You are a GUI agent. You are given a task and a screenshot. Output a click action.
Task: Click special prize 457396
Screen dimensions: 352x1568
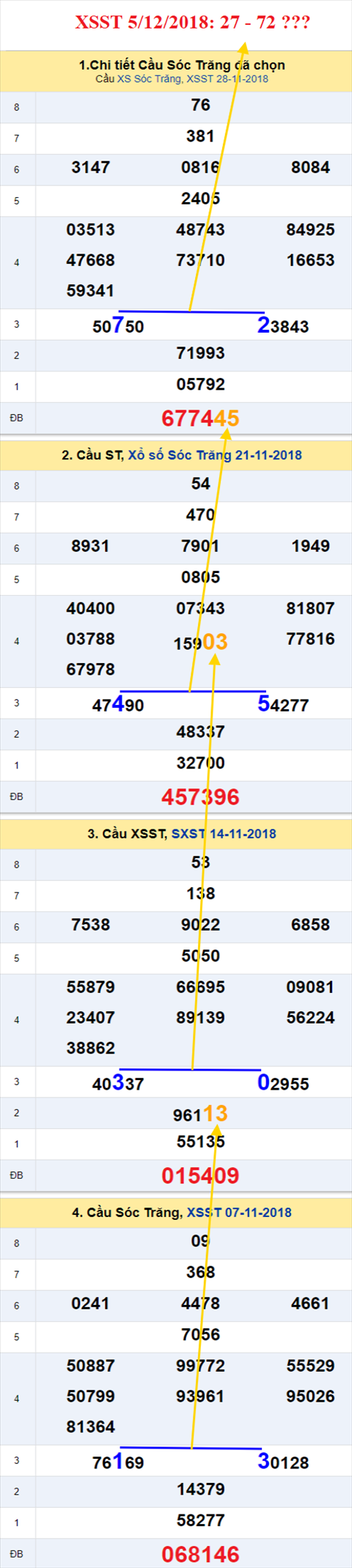[201, 797]
